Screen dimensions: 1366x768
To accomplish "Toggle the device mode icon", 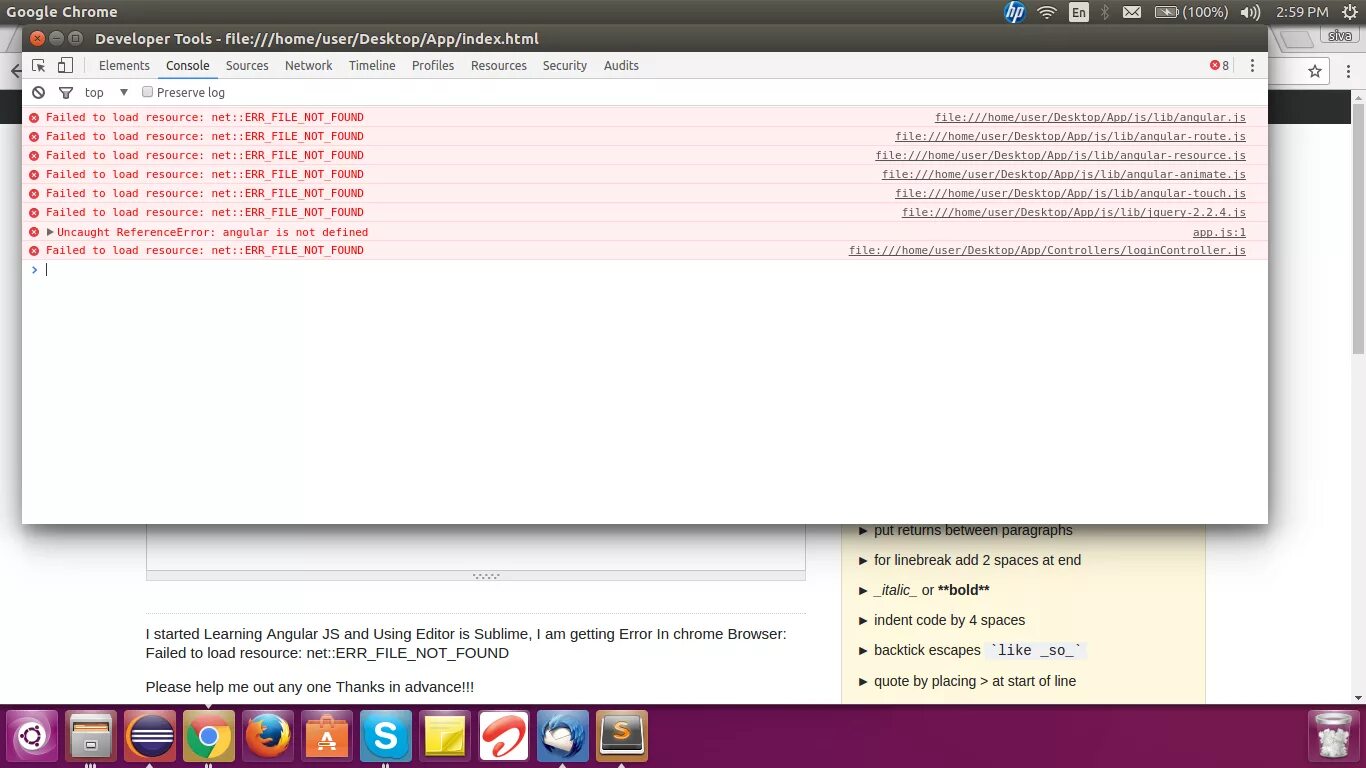I will (x=65, y=65).
